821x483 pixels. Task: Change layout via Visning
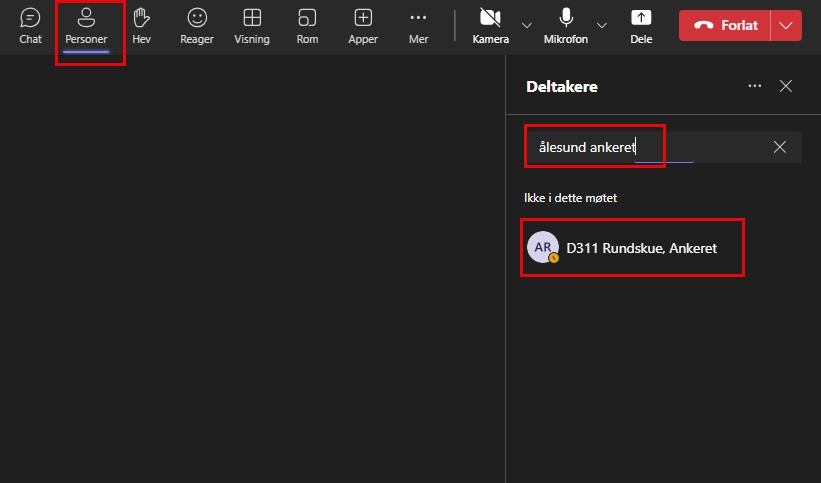(x=252, y=26)
